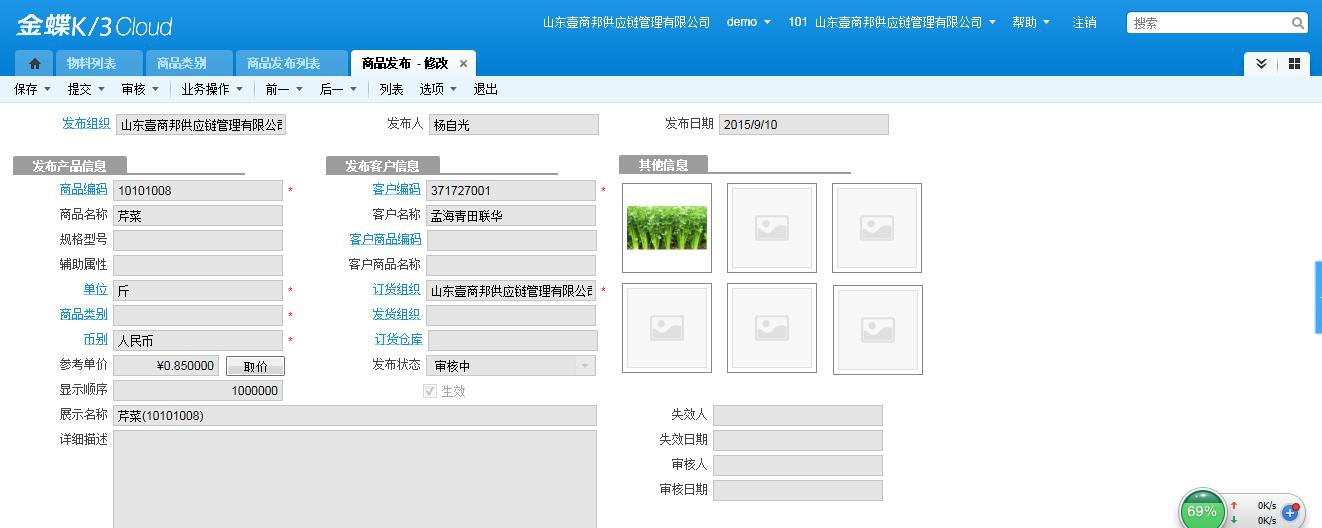Expand the 发布状态 dropdown

[x=585, y=366]
